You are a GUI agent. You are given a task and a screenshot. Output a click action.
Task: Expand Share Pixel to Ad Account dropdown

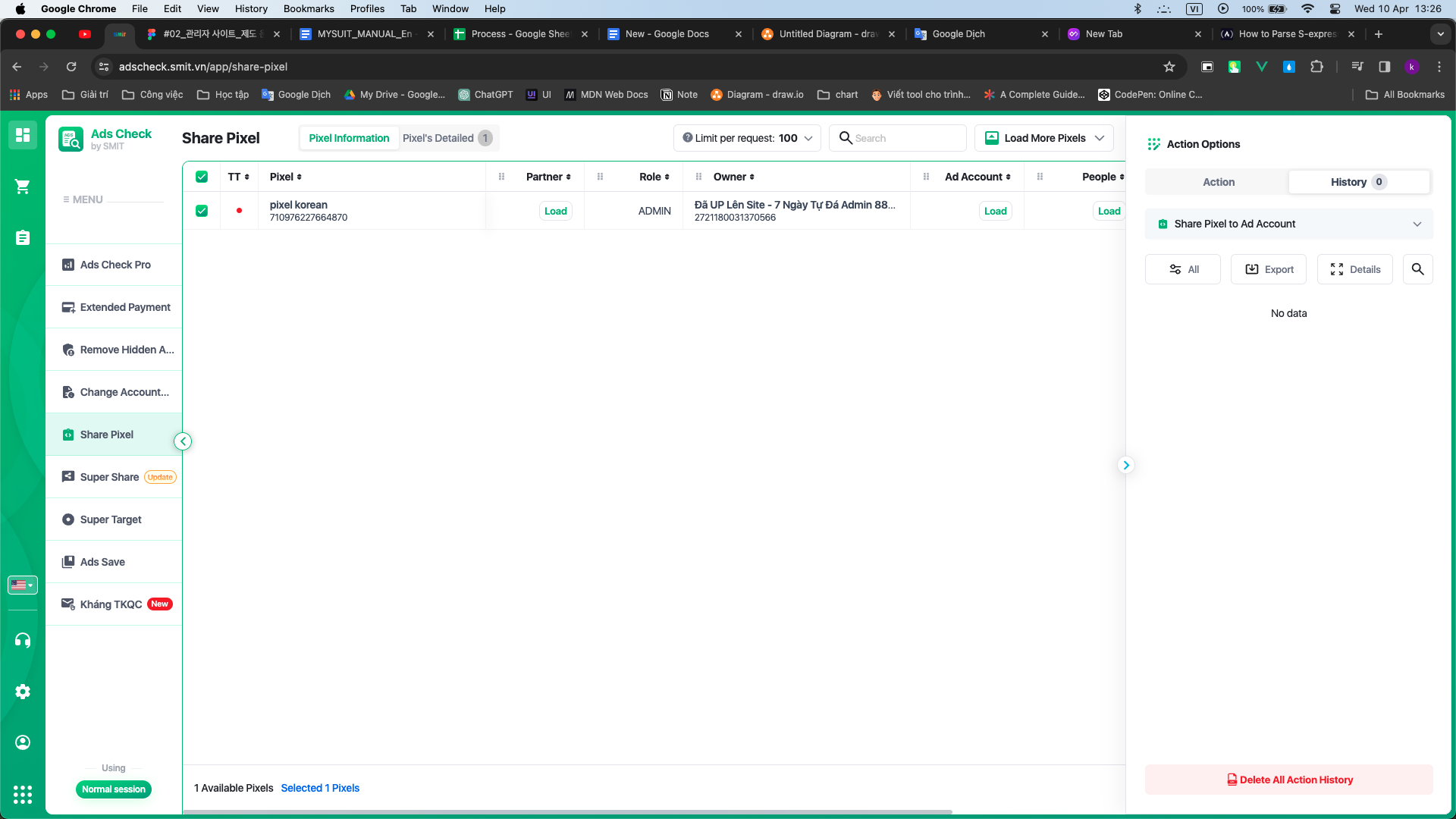(1288, 224)
